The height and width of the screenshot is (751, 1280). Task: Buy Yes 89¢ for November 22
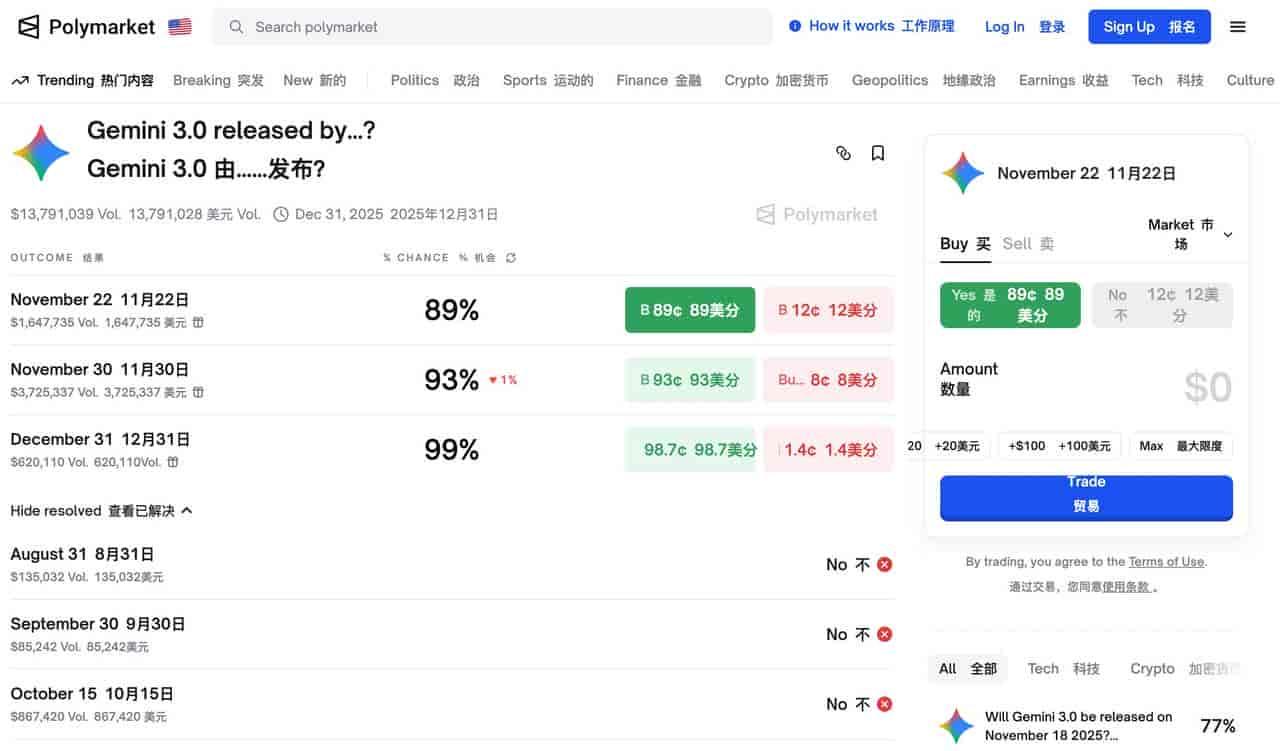pos(690,310)
